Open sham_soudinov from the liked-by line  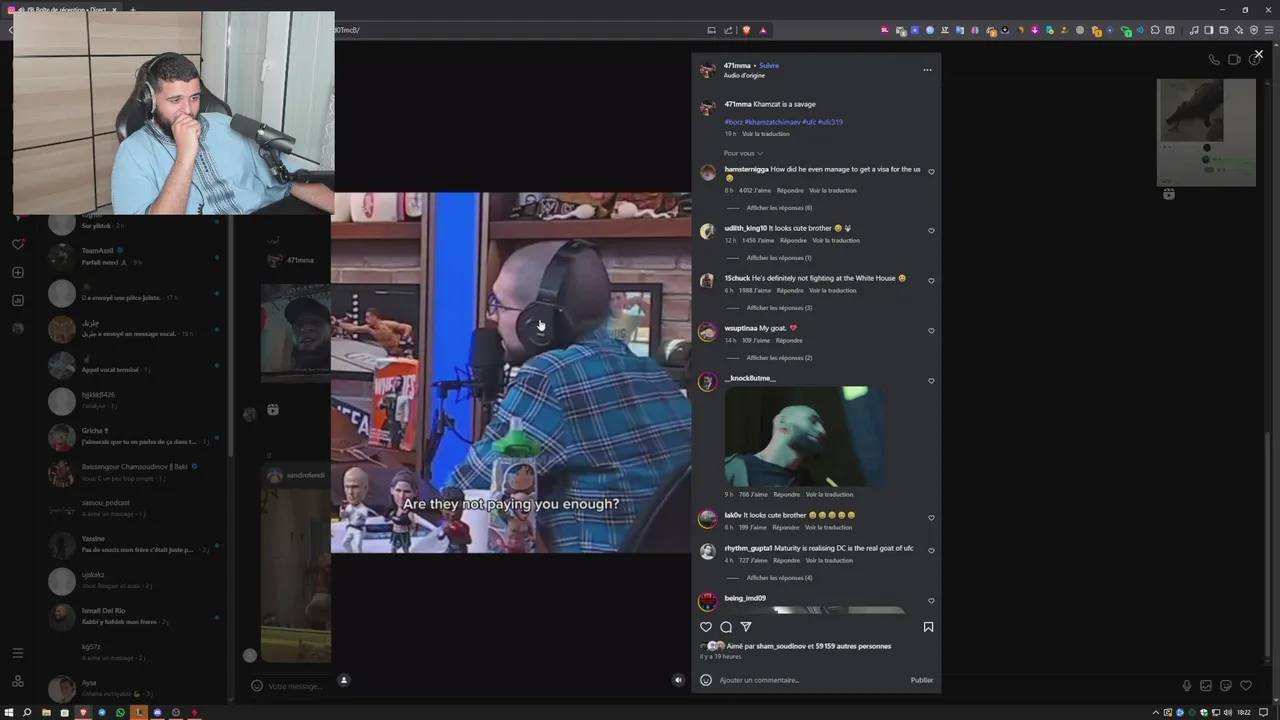click(781, 646)
